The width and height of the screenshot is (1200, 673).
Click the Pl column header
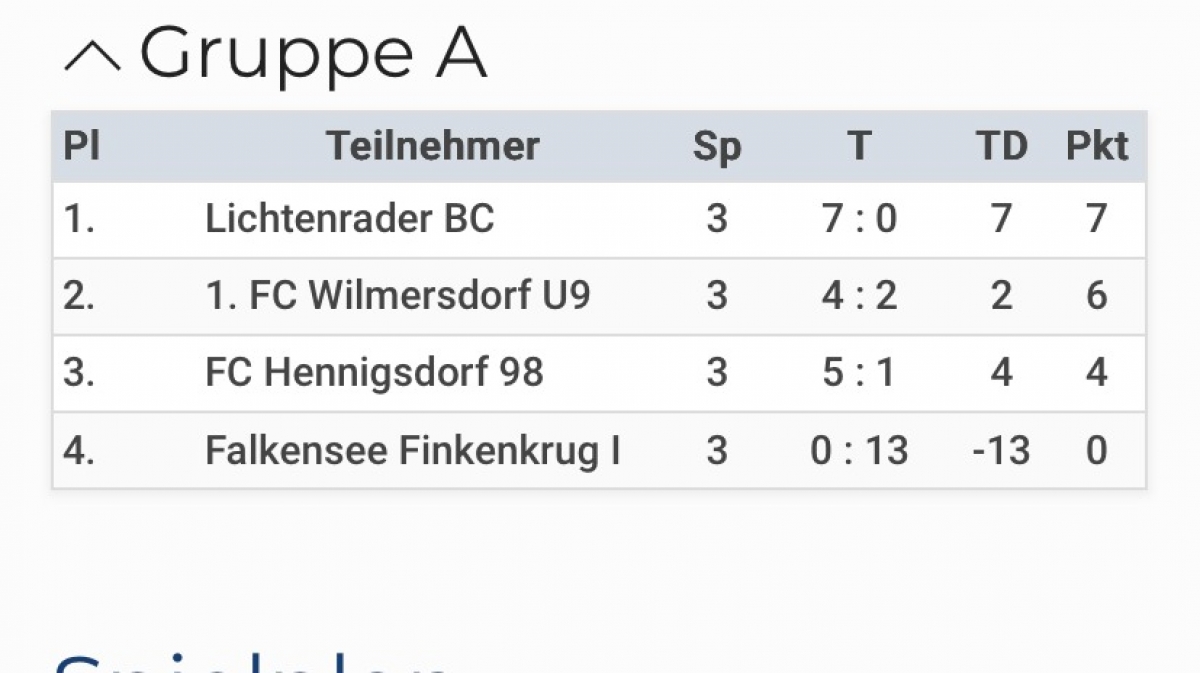point(82,147)
